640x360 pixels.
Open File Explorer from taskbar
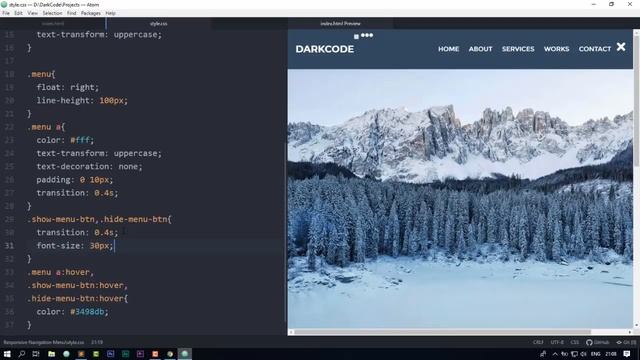tap(51, 354)
